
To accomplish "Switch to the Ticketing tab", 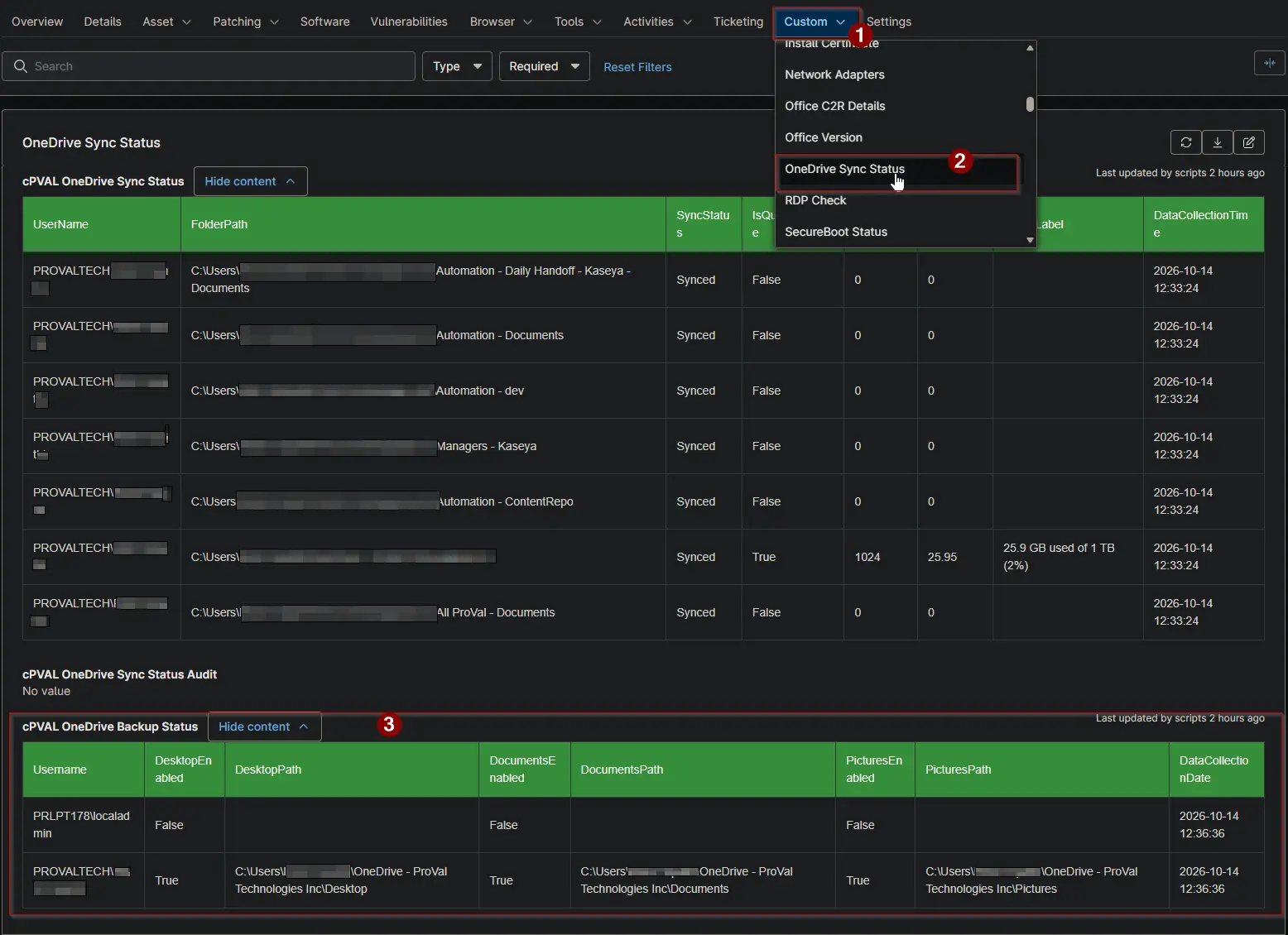I will click(x=738, y=22).
